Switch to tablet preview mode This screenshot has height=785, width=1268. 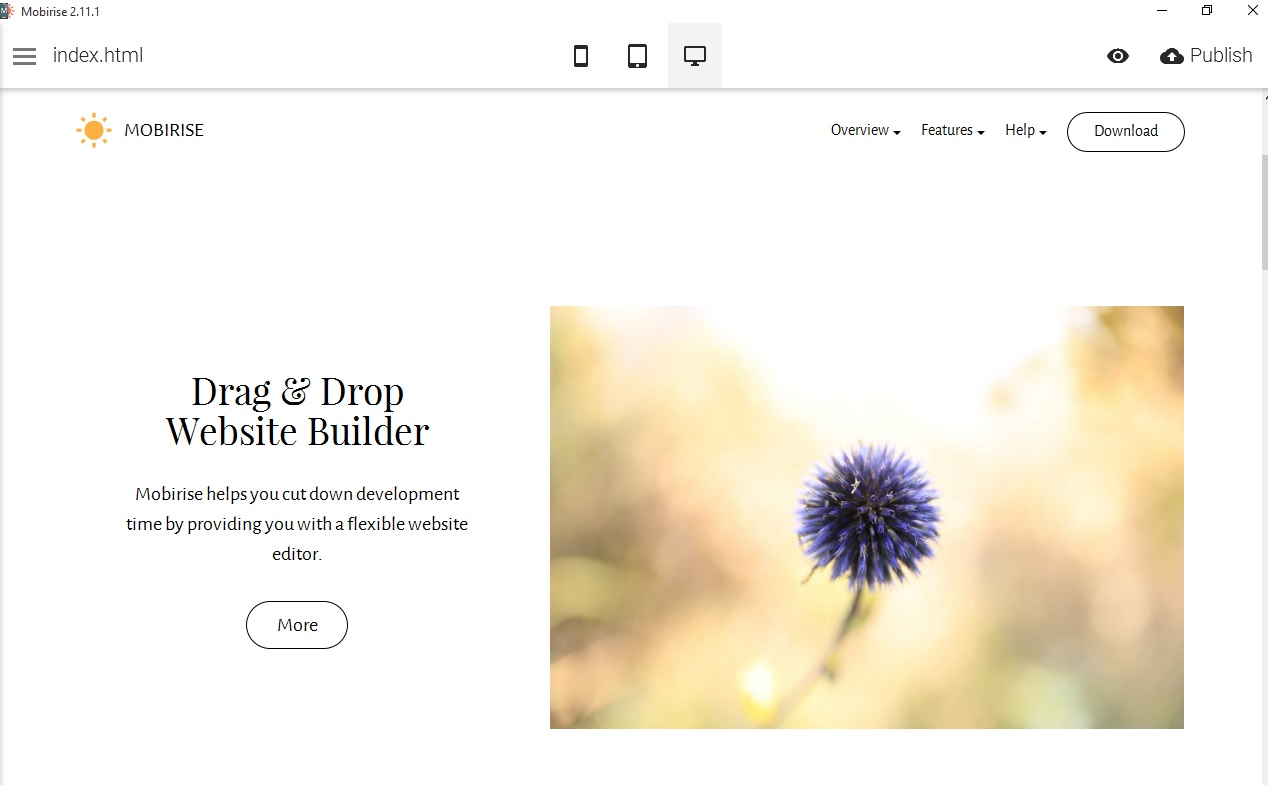tap(637, 56)
